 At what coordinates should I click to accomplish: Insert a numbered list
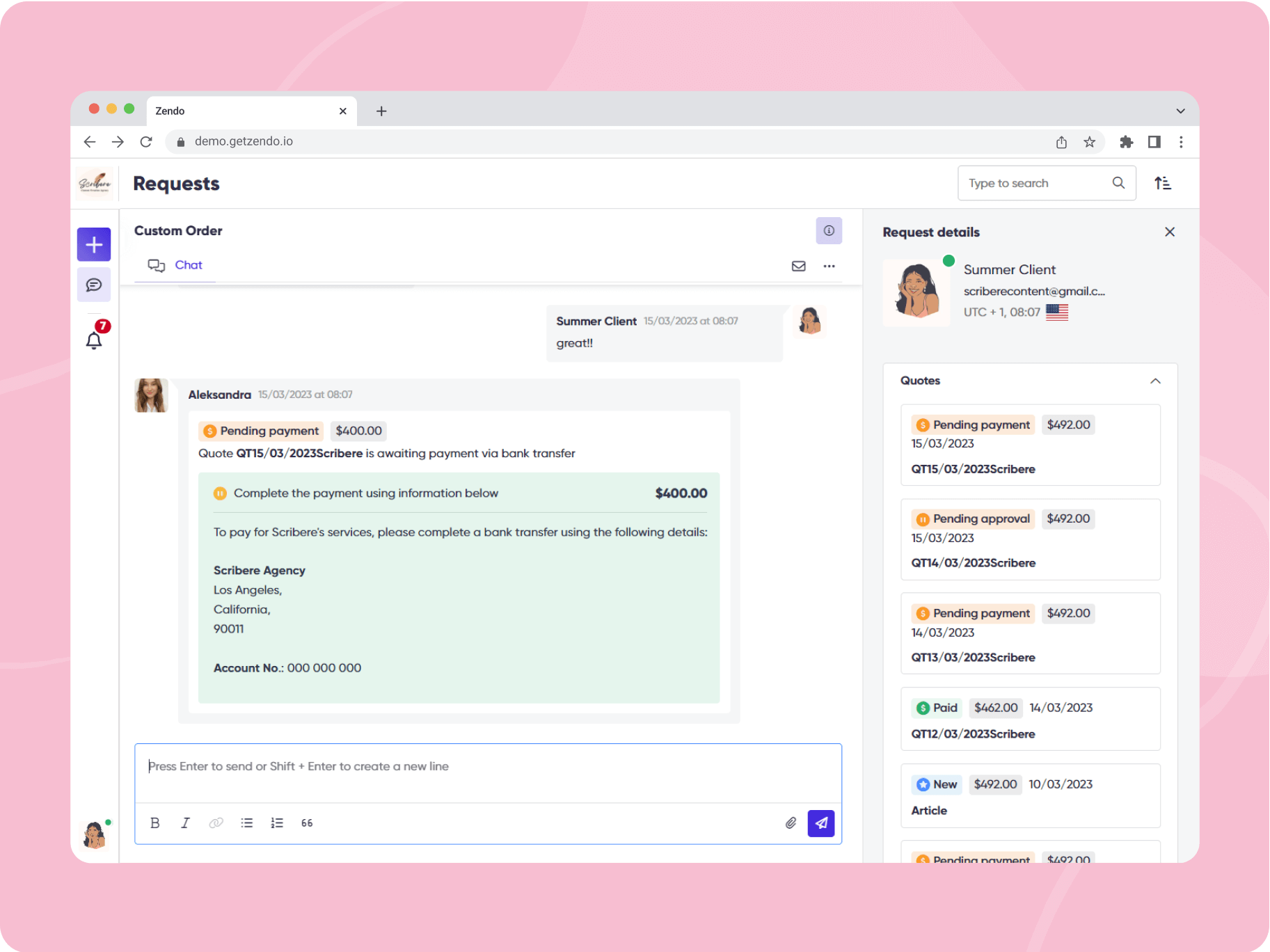277,823
